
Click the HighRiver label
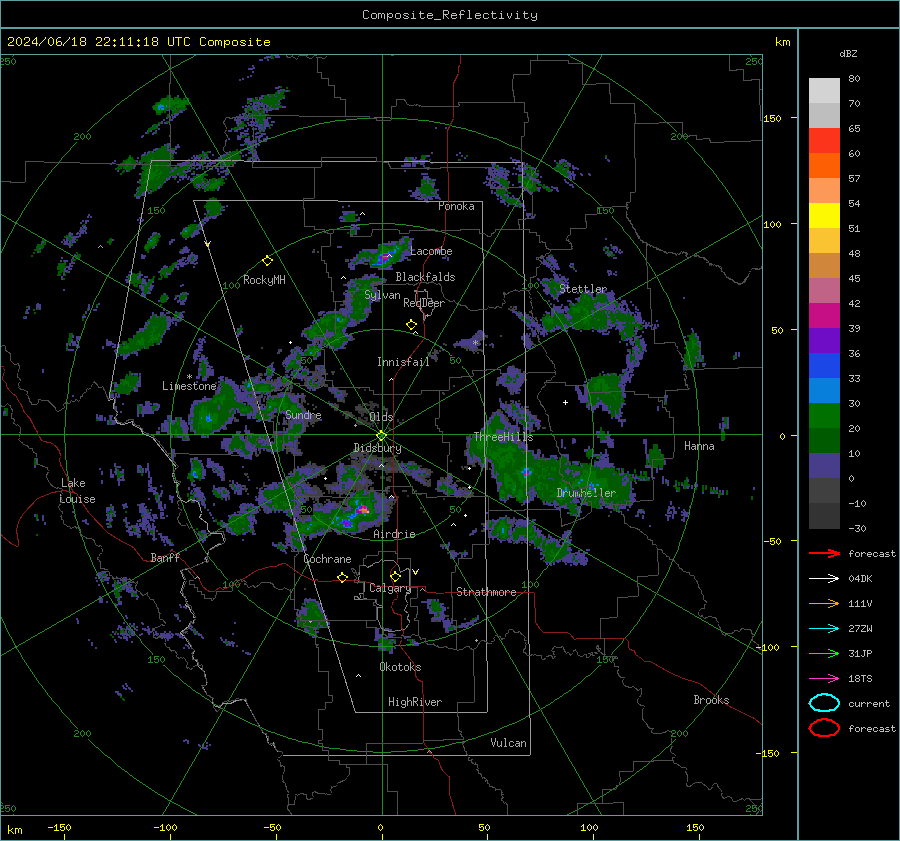pyautogui.click(x=415, y=702)
